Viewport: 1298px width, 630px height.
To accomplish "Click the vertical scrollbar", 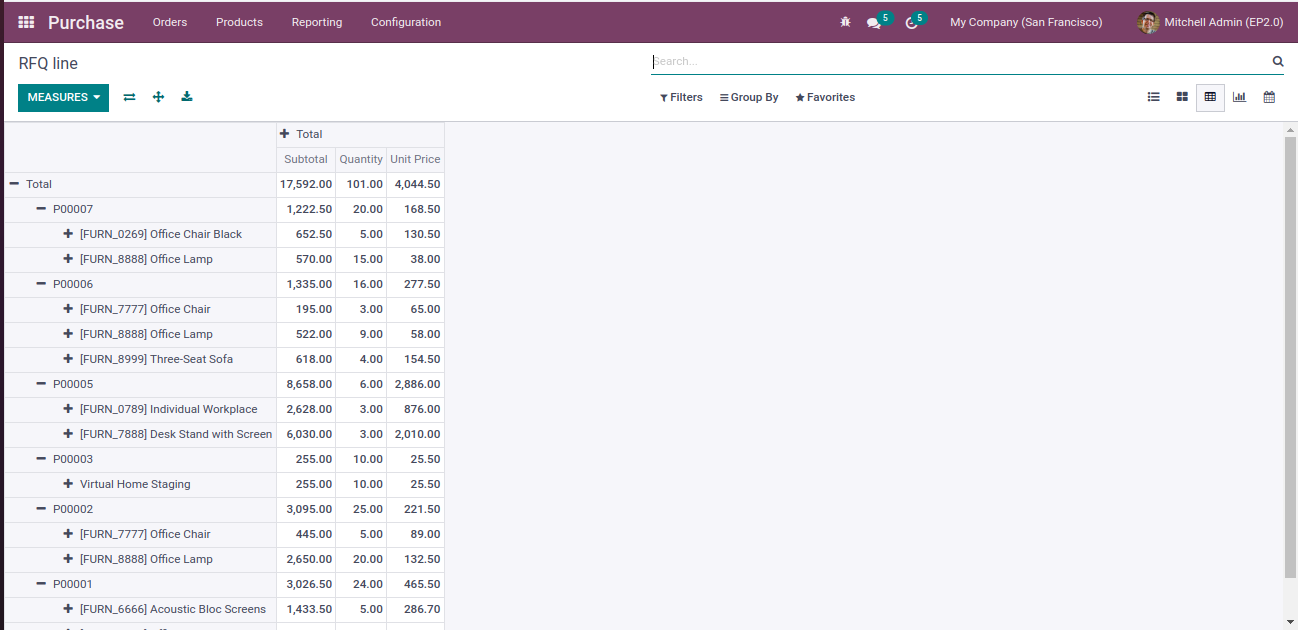I will click(1290, 356).
